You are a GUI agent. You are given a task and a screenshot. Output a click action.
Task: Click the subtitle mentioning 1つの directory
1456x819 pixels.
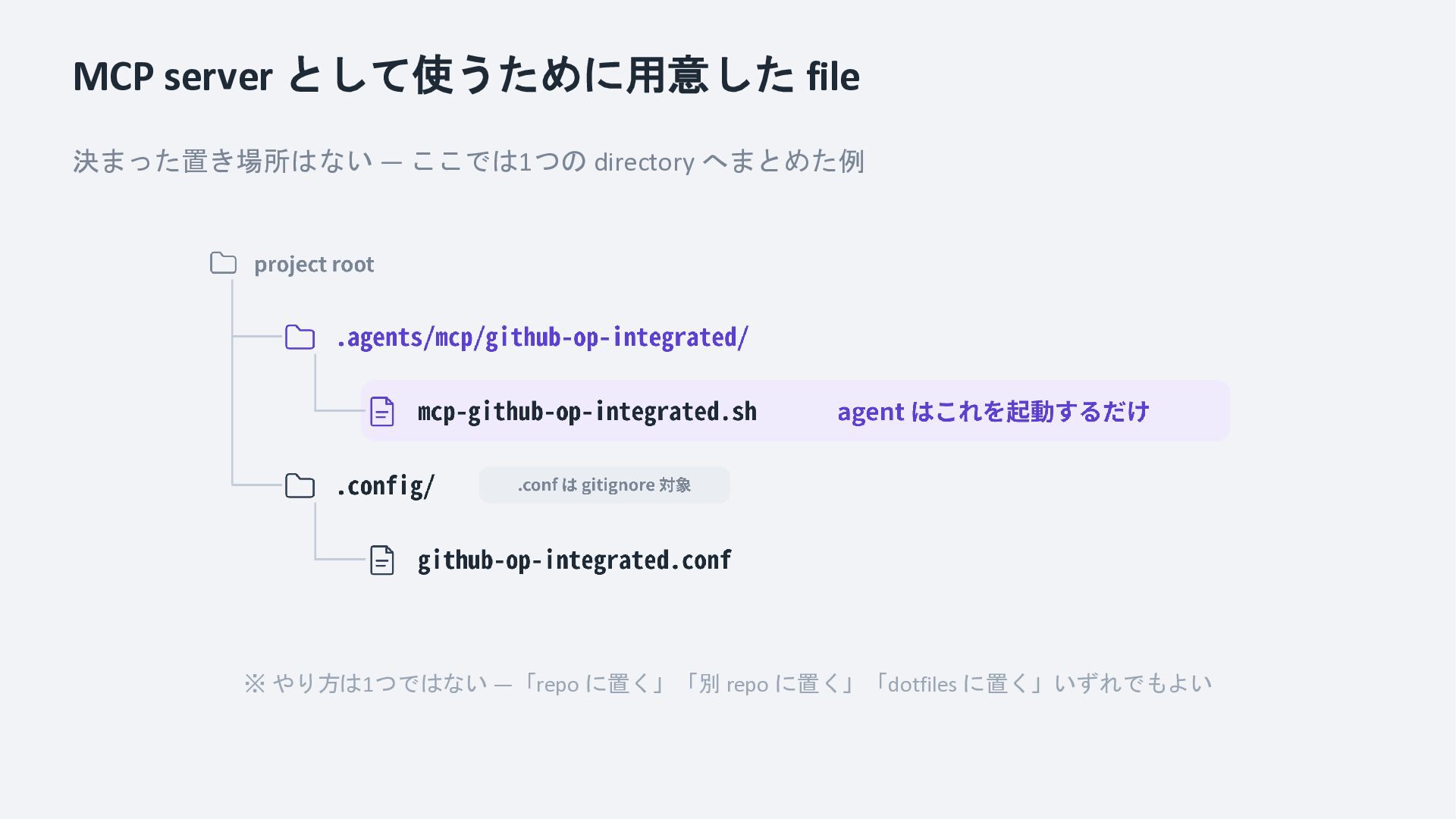[469, 161]
